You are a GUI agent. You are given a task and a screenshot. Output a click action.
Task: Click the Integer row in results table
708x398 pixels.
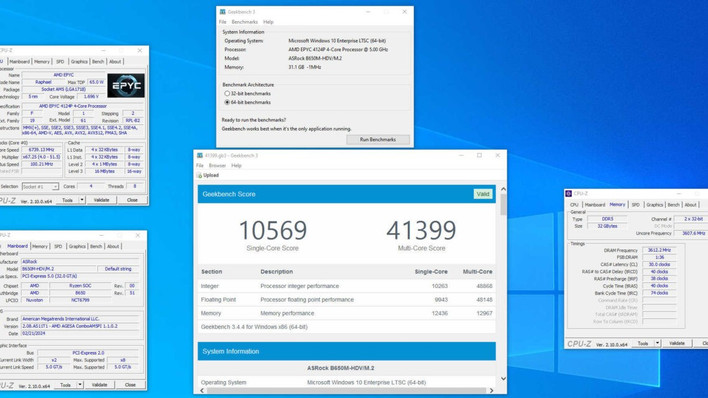click(346, 286)
